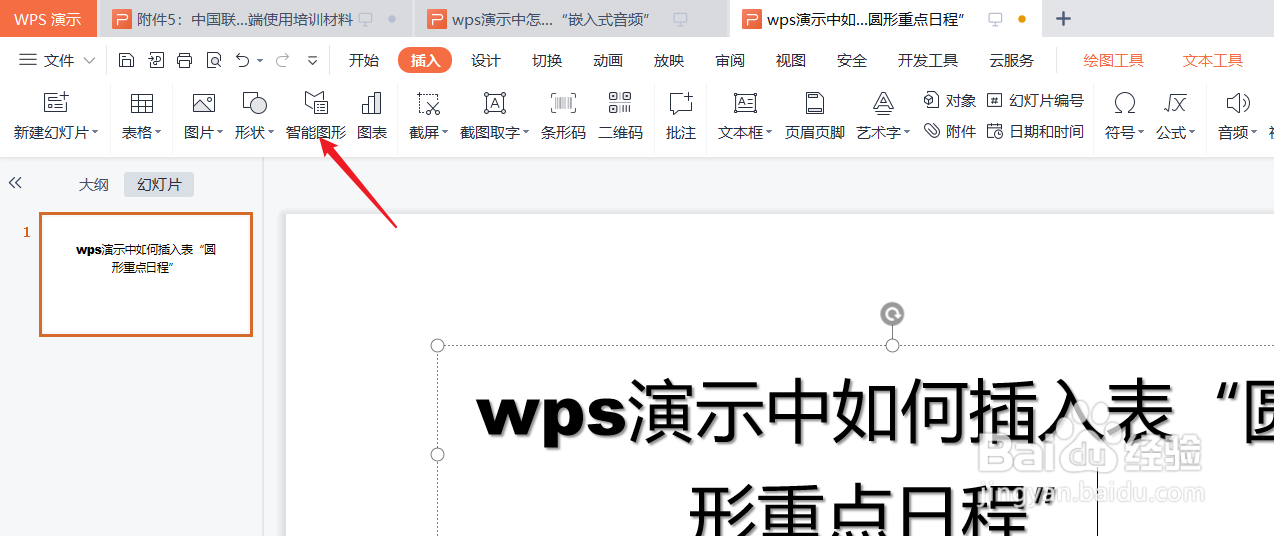Switch to the 开始 ribbon tab
This screenshot has height=536, width=1274.
point(364,60)
